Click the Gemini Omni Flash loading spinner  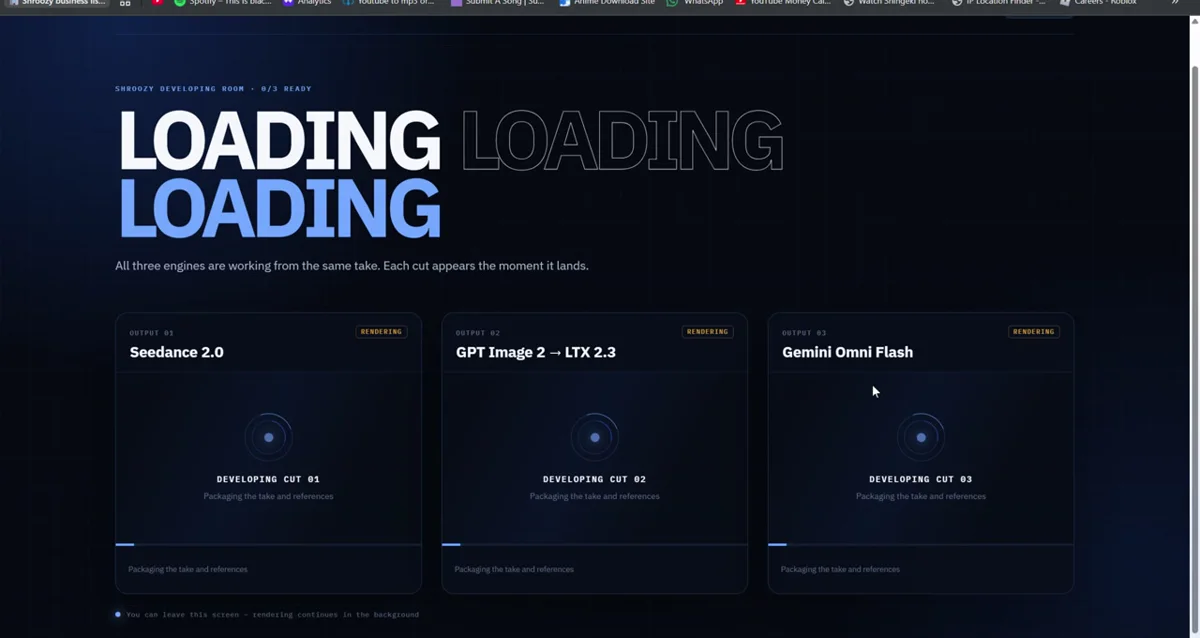pos(921,437)
